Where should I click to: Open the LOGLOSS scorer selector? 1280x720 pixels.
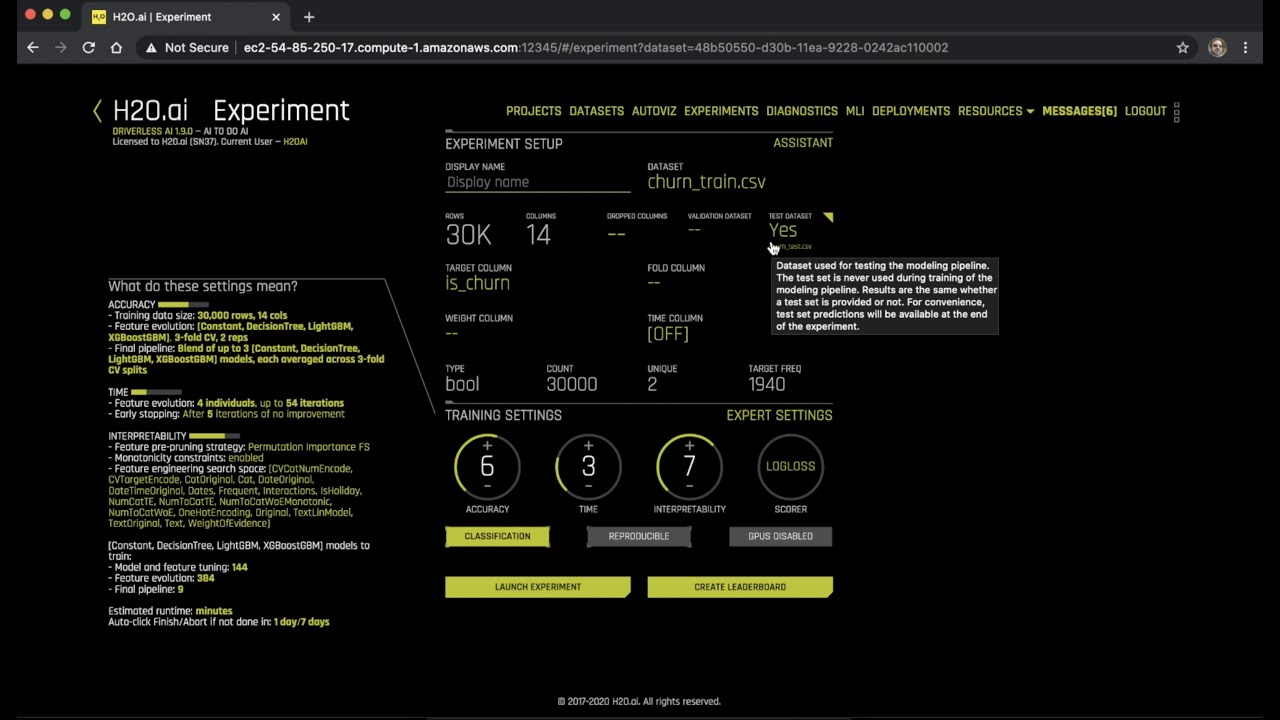click(790, 466)
